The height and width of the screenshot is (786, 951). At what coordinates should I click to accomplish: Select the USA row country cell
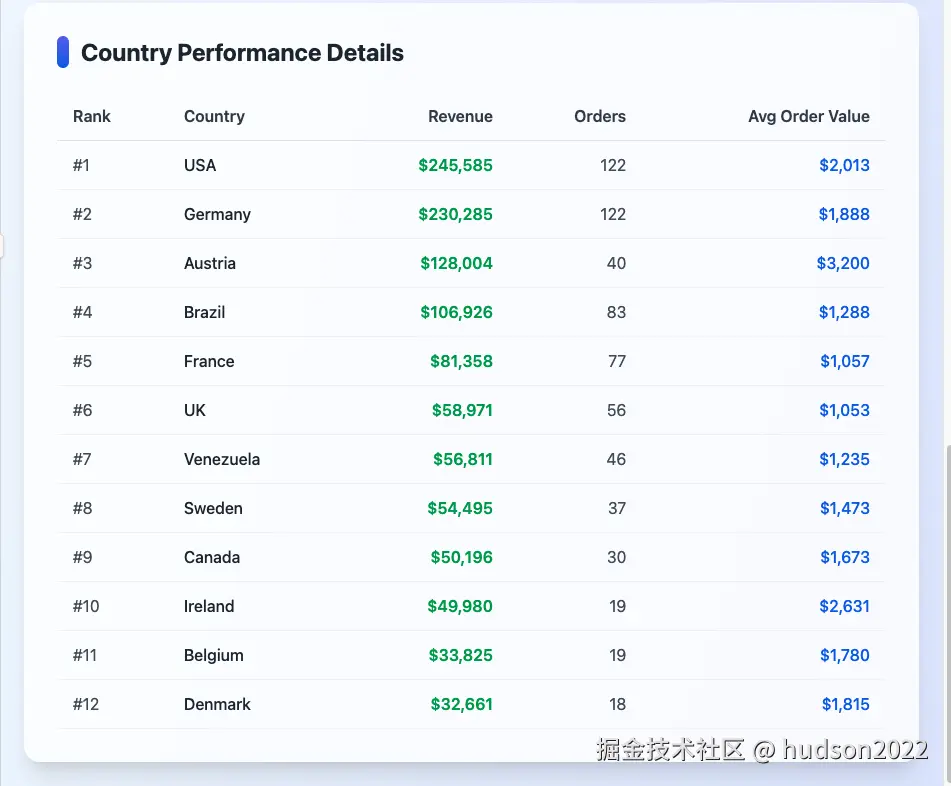coord(200,165)
